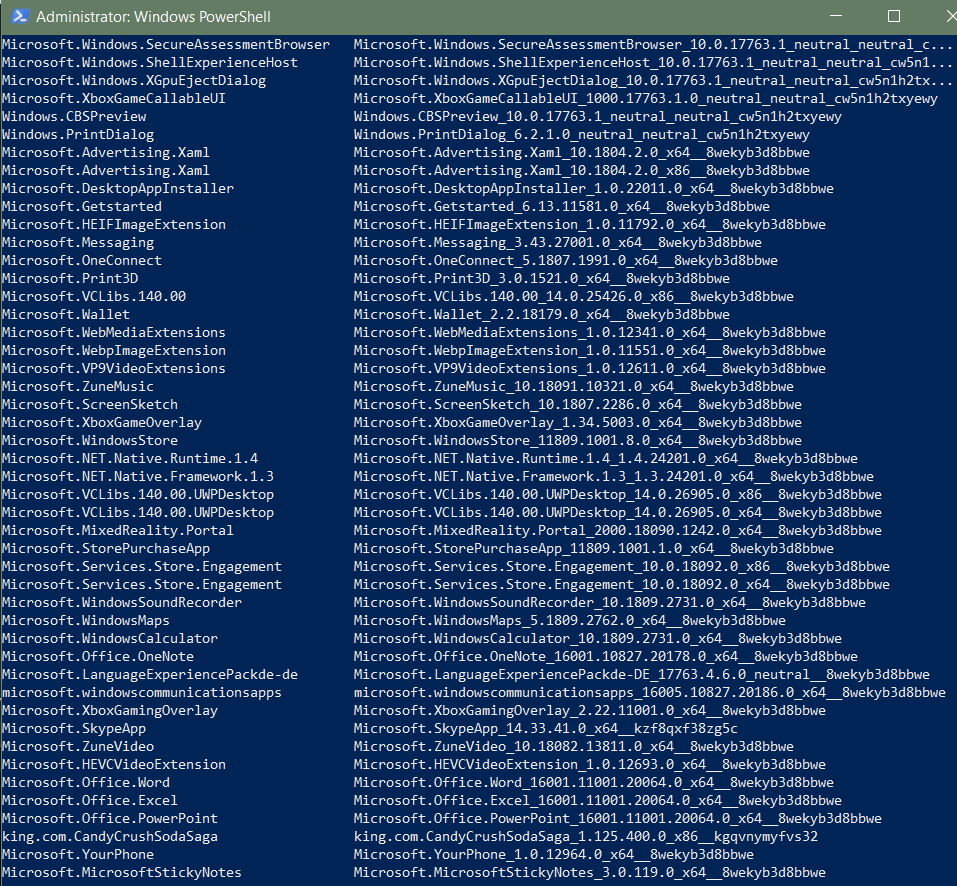Viewport: 957px width, 886px height.
Task: Select Microsoft.SkypeApp name entry
Action: pyautogui.click(x=74, y=729)
